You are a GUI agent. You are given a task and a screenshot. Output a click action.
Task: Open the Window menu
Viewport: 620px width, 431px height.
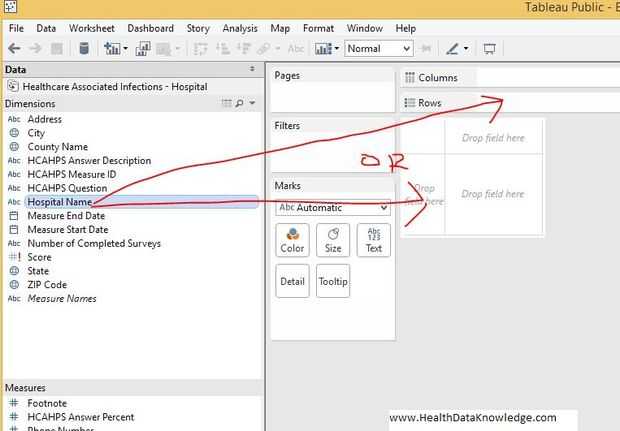[365, 28]
